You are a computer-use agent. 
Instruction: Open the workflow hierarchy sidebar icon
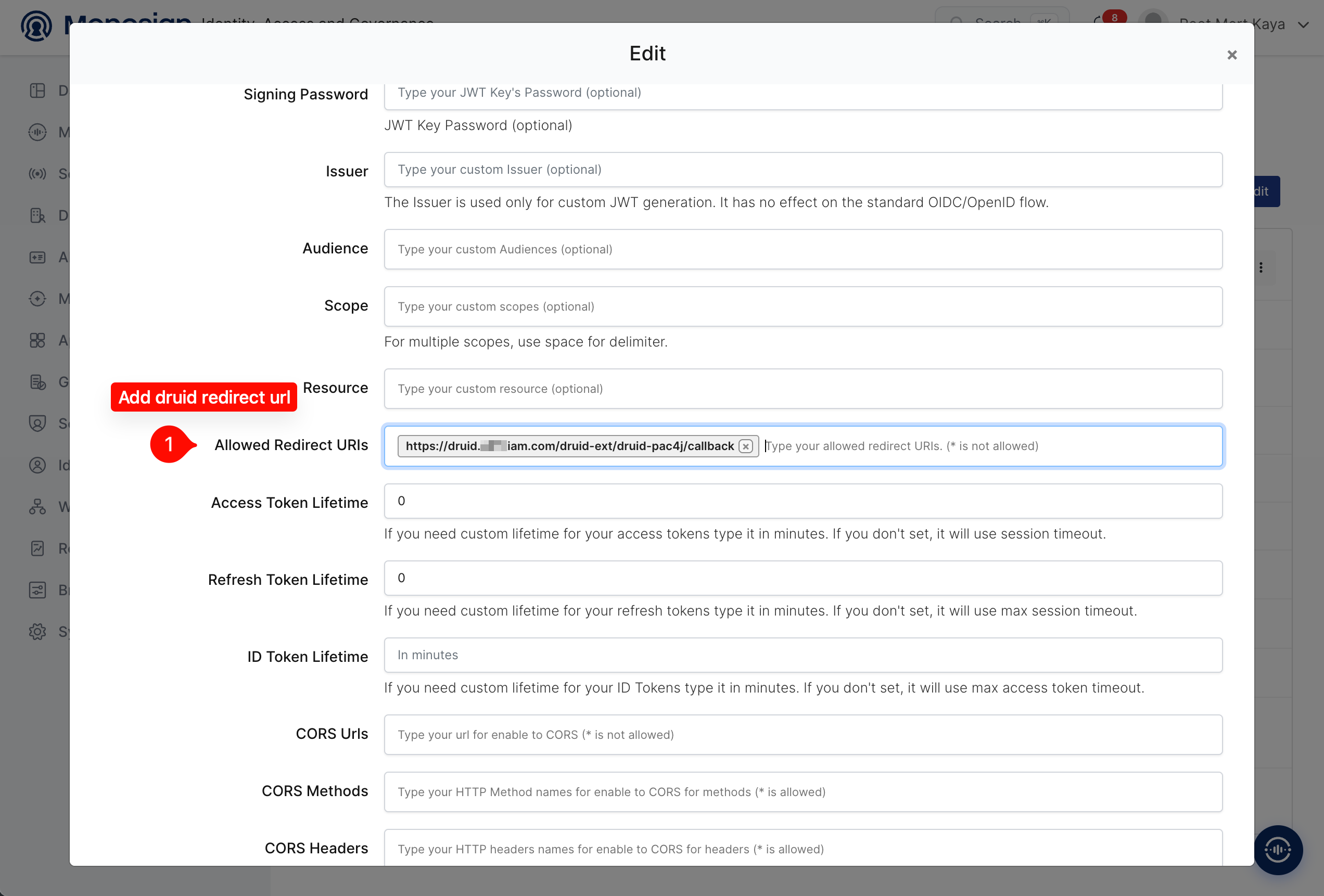tap(37, 507)
